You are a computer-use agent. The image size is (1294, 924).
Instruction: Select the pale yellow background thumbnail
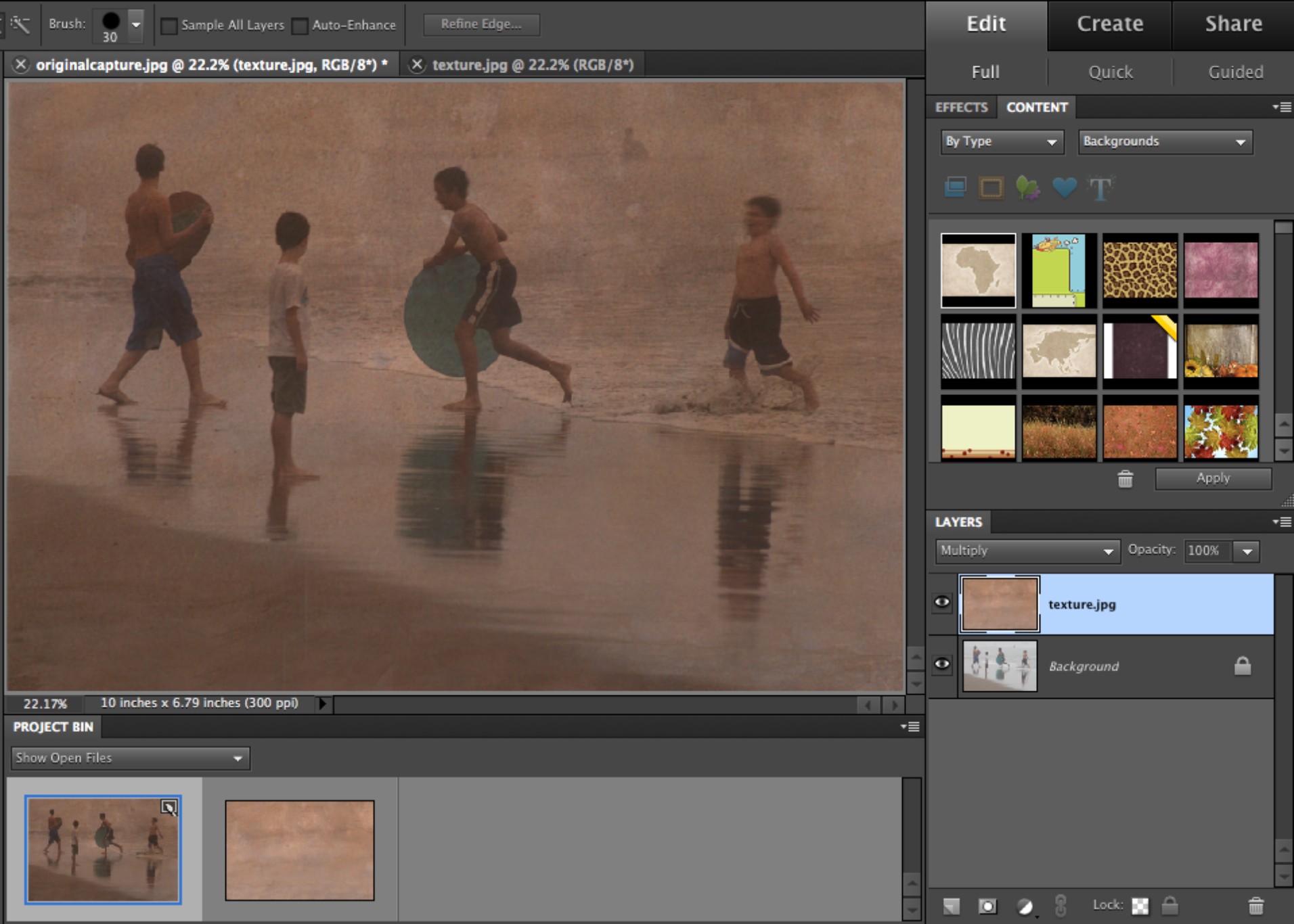978,430
